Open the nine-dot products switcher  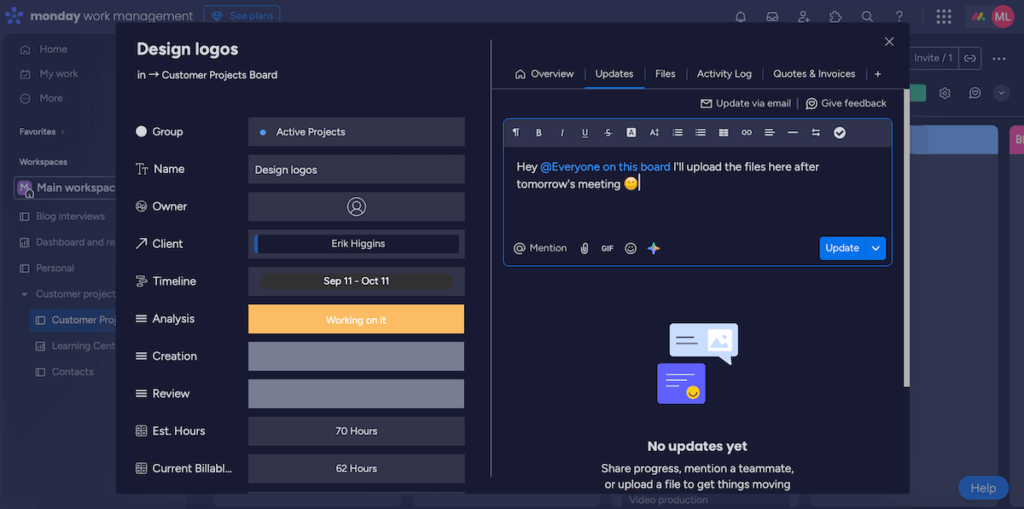pyautogui.click(x=944, y=16)
